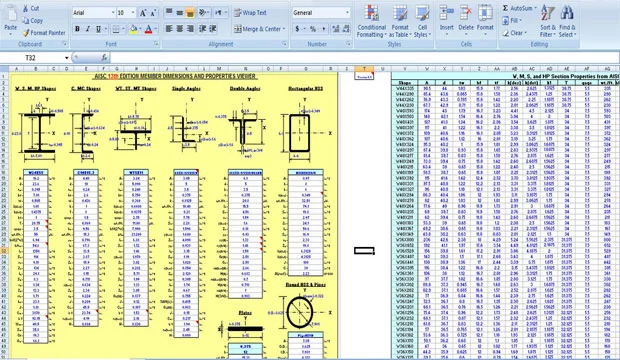Toggle Underline formatting
This screenshot has height=360, width=620.
click(98, 29)
